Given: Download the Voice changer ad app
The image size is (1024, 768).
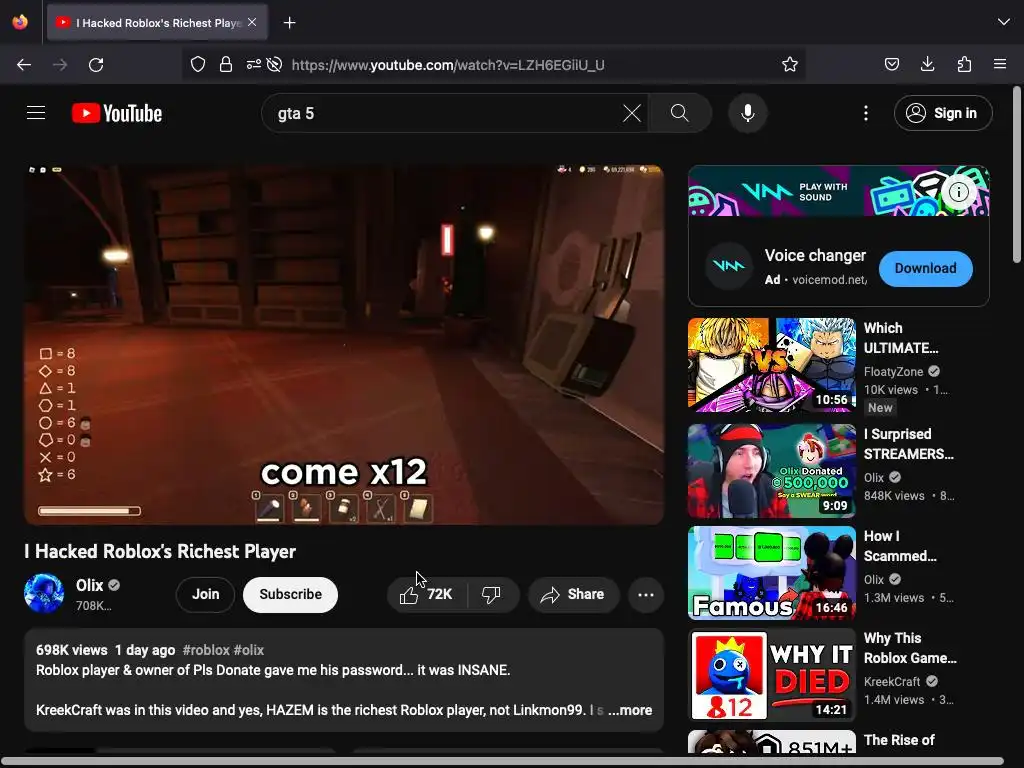Looking at the screenshot, I should click(x=925, y=268).
